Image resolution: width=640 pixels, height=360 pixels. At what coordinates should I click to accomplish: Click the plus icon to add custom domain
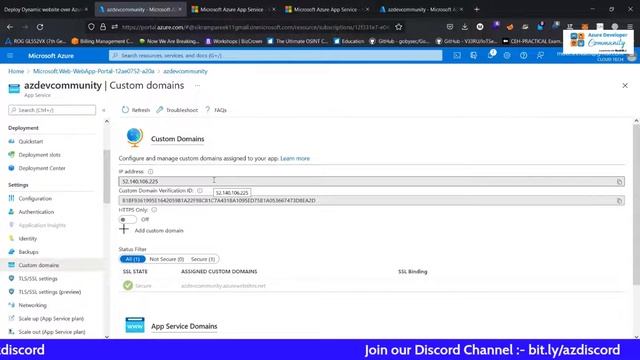click(x=124, y=229)
